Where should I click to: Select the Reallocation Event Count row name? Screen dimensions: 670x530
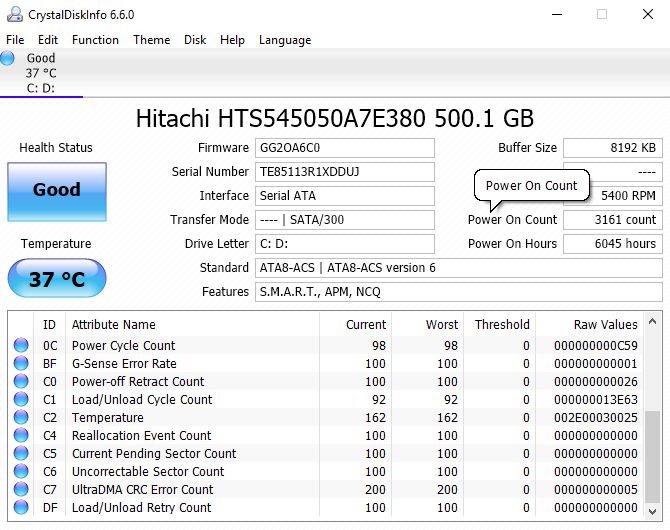(141, 435)
